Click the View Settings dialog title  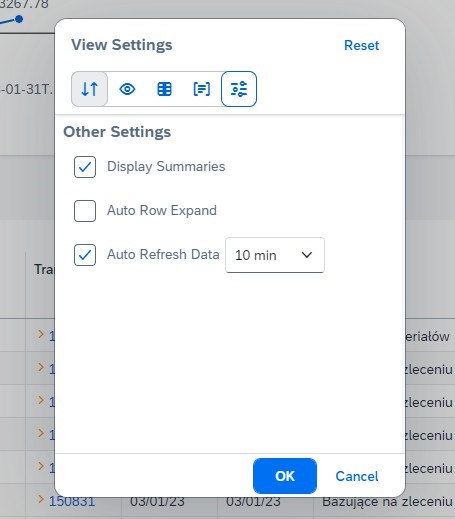tap(122, 45)
